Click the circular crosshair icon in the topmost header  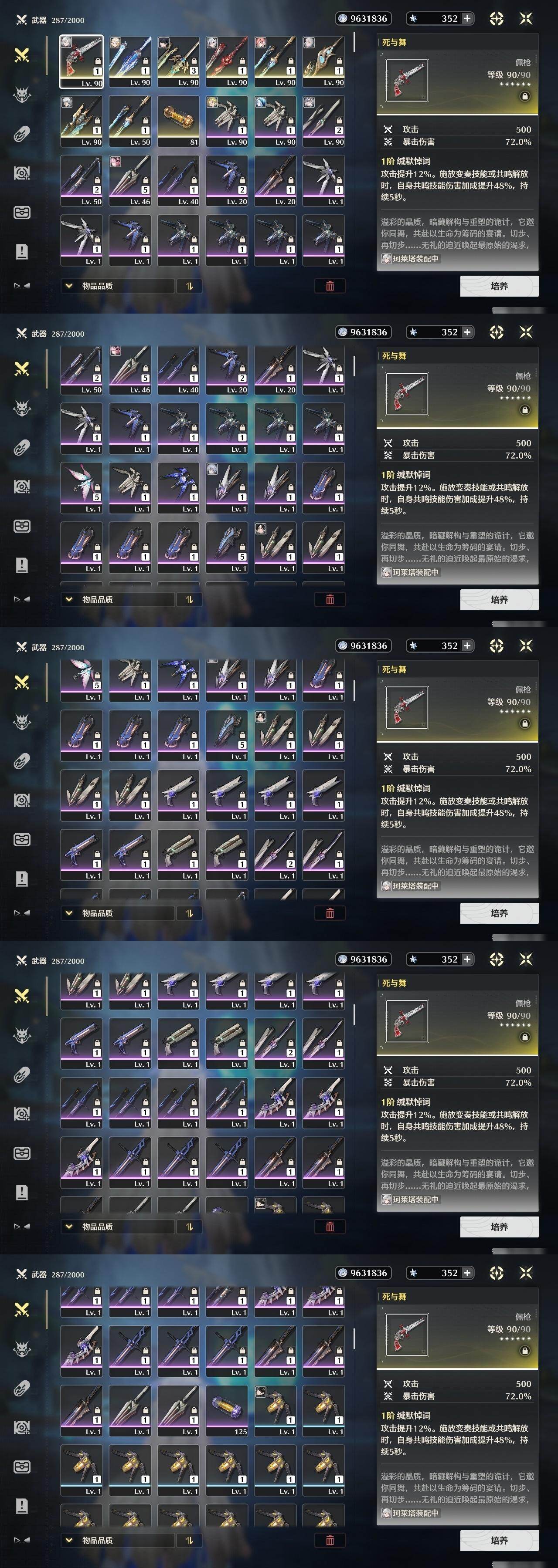497,19
